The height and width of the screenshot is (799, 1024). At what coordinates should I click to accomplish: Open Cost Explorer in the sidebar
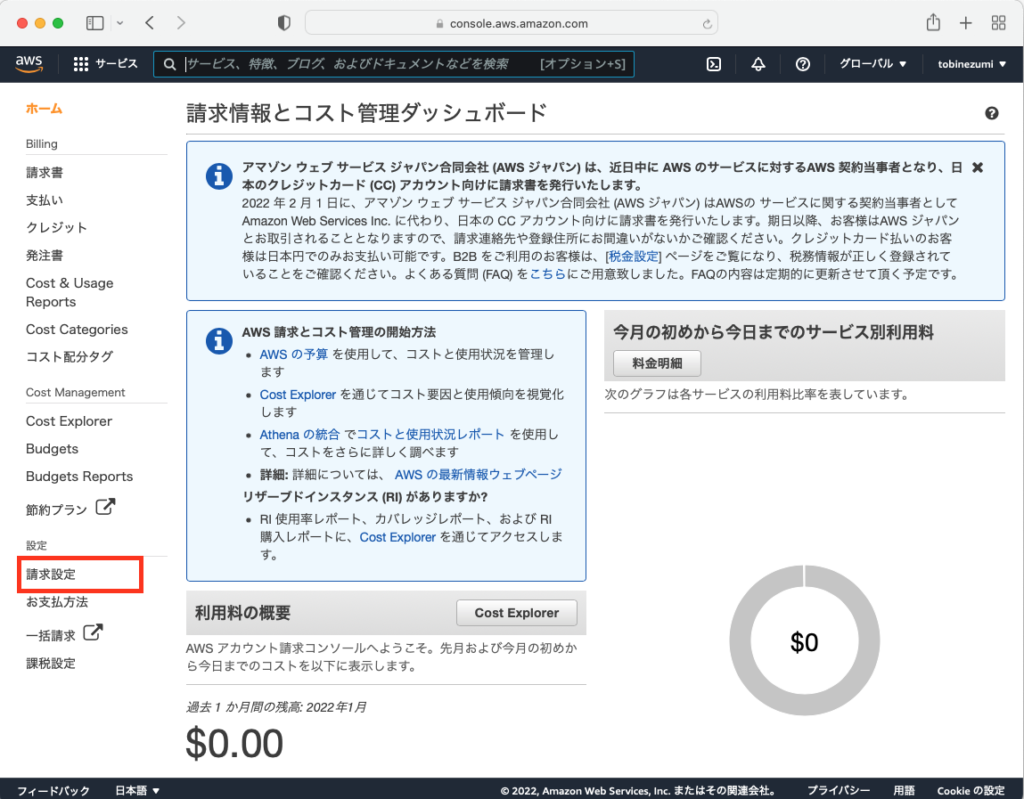click(69, 421)
